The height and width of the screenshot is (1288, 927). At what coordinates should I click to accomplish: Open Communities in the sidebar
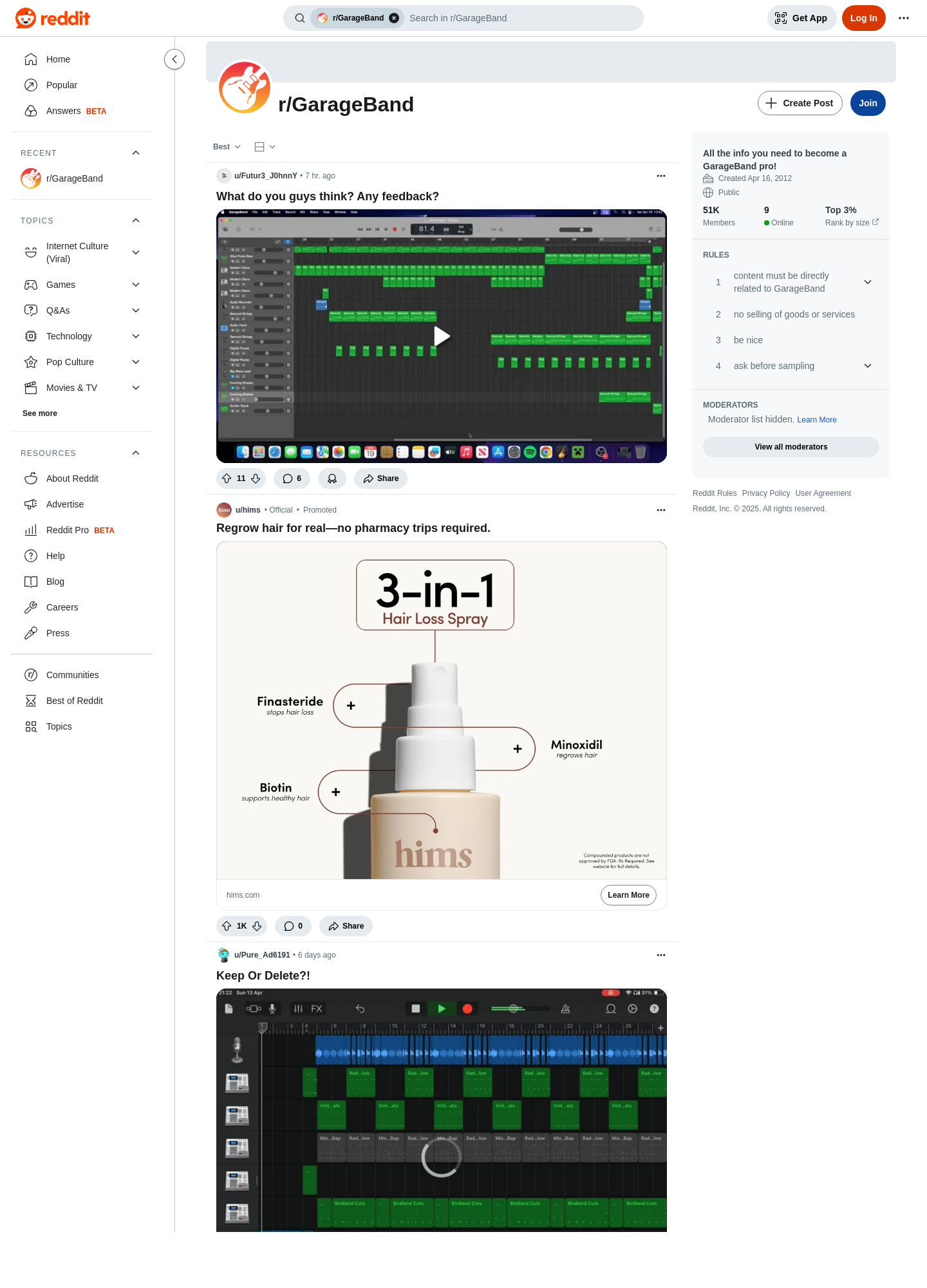(81, 675)
